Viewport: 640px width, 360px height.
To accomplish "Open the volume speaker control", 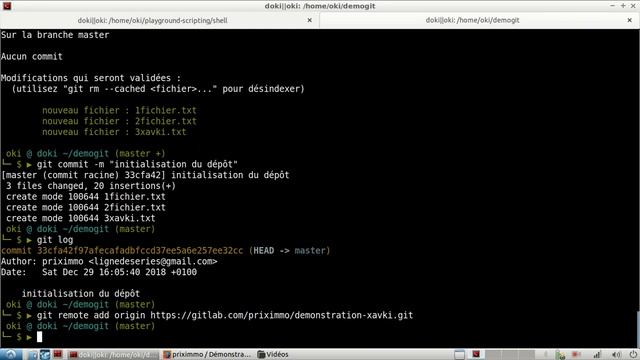I will (616, 355).
